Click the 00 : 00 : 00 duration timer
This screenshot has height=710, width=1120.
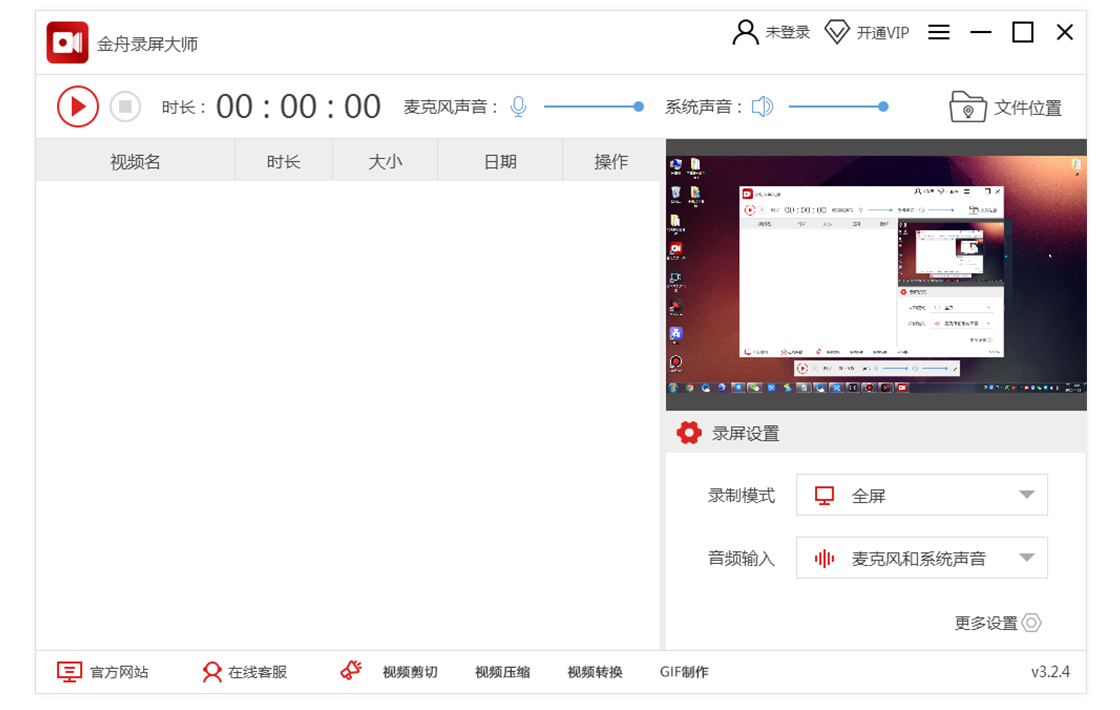[299, 107]
